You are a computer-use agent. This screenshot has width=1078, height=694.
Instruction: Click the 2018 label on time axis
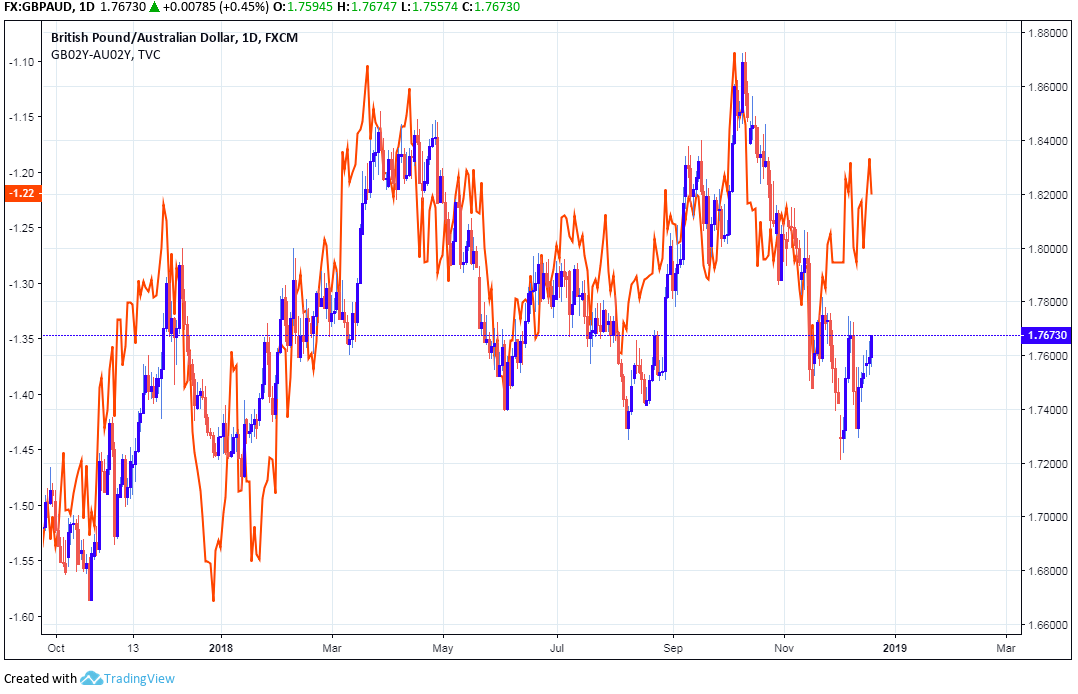[221, 647]
